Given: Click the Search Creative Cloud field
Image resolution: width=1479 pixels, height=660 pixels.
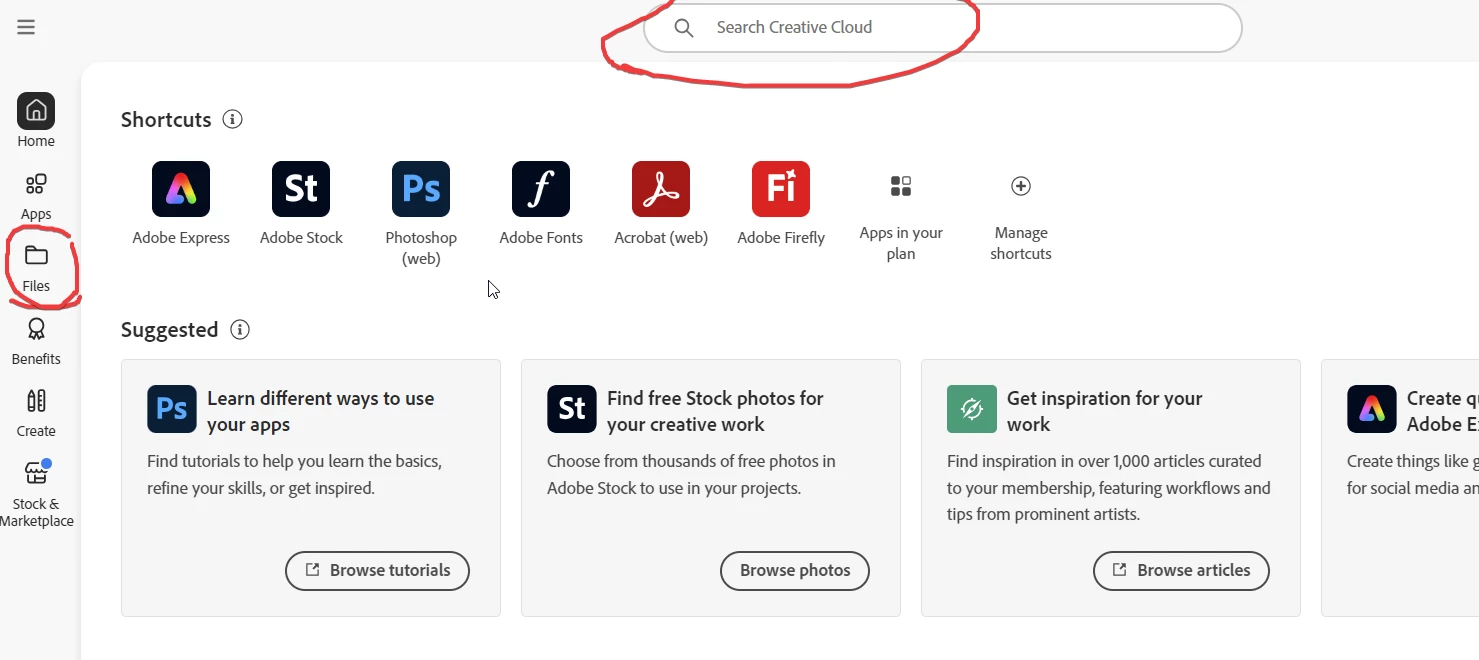Looking at the screenshot, I should (x=943, y=28).
